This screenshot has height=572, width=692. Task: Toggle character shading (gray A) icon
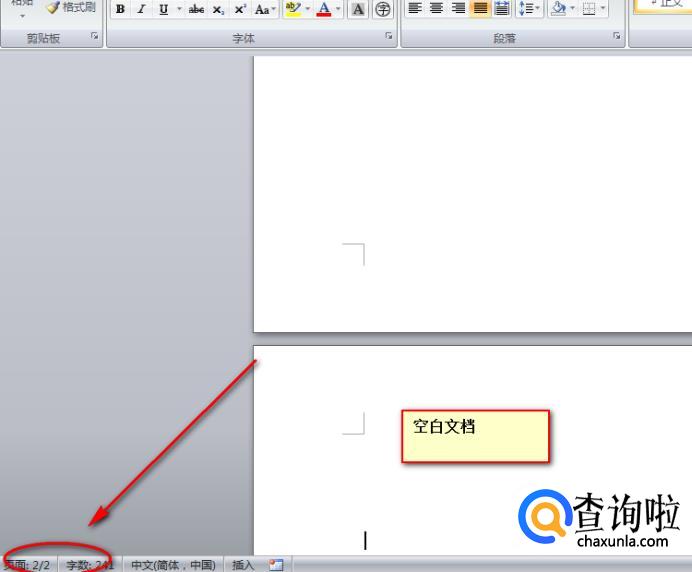click(358, 9)
